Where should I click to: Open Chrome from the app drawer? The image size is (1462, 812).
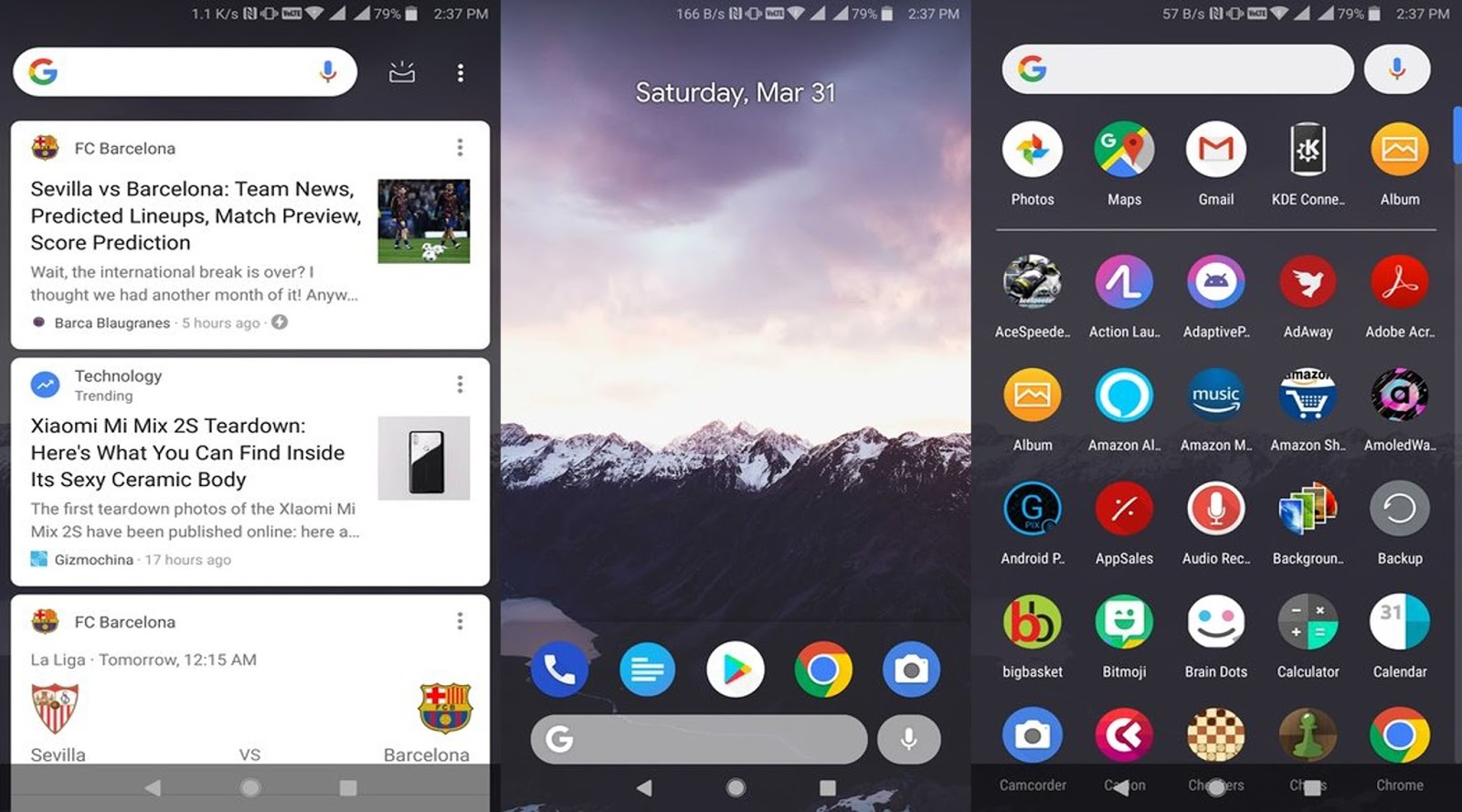[1400, 749]
